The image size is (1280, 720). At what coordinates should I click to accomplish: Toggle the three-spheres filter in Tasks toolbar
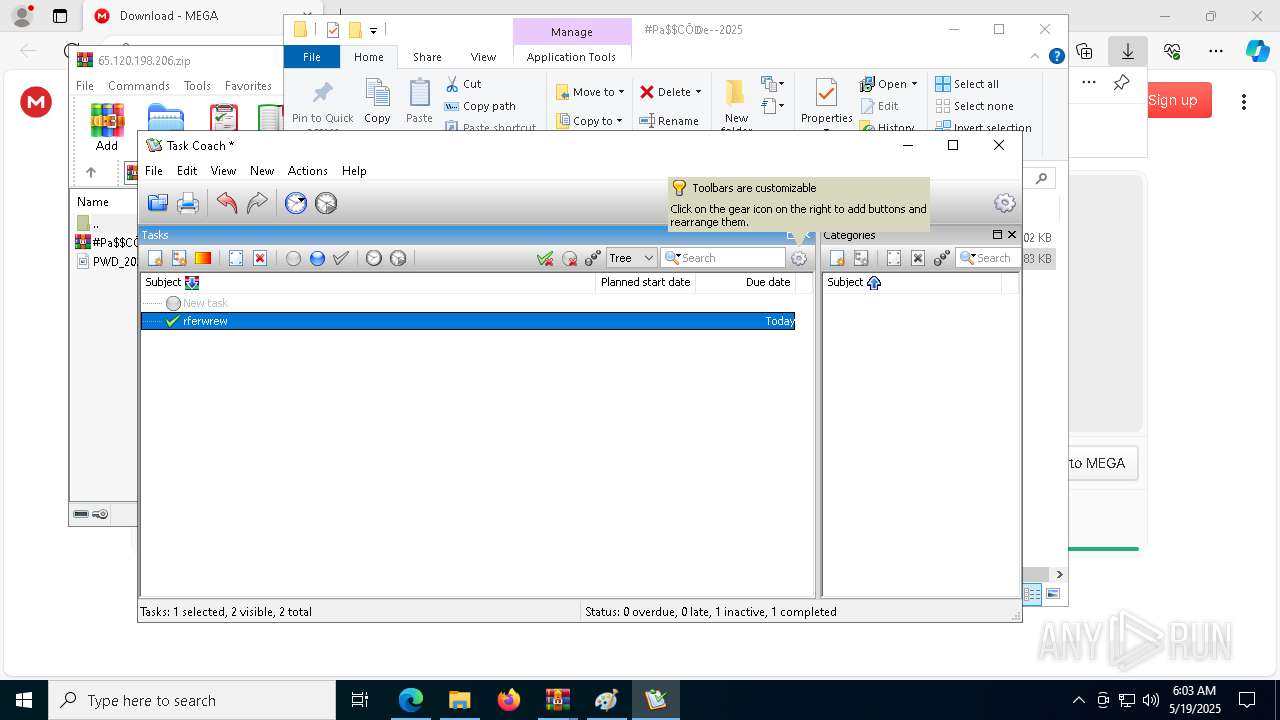point(593,258)
